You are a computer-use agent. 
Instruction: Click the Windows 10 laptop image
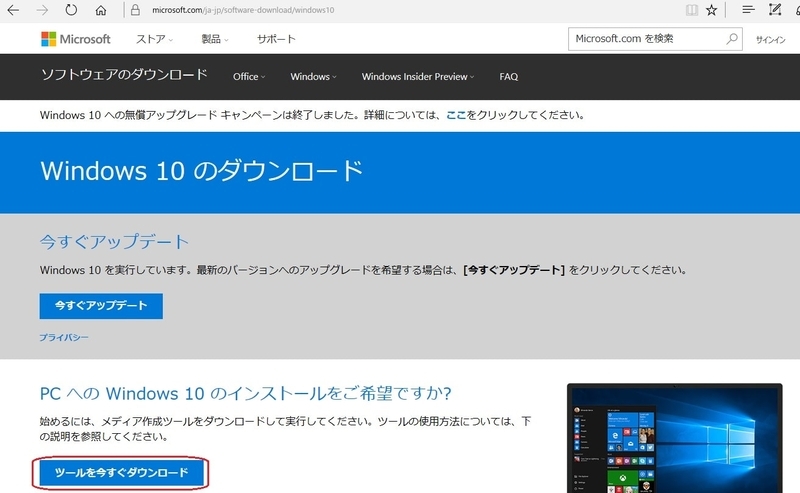(674, 438)
